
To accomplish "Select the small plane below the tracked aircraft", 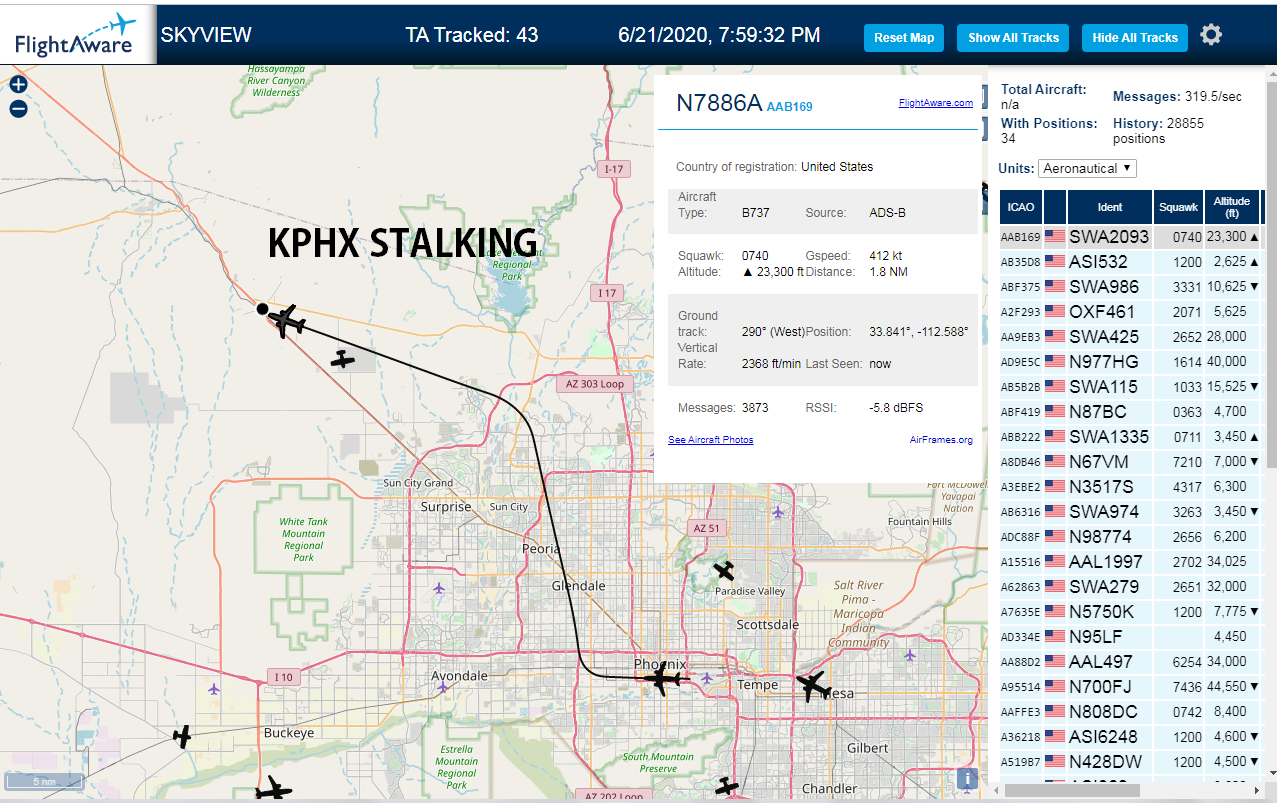I will click(x=343, y=358).
